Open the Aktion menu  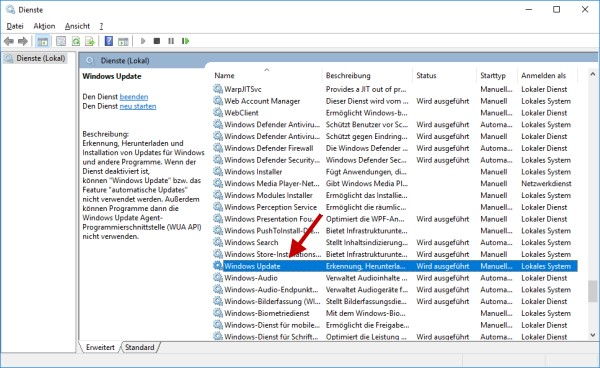coord(44,26)
